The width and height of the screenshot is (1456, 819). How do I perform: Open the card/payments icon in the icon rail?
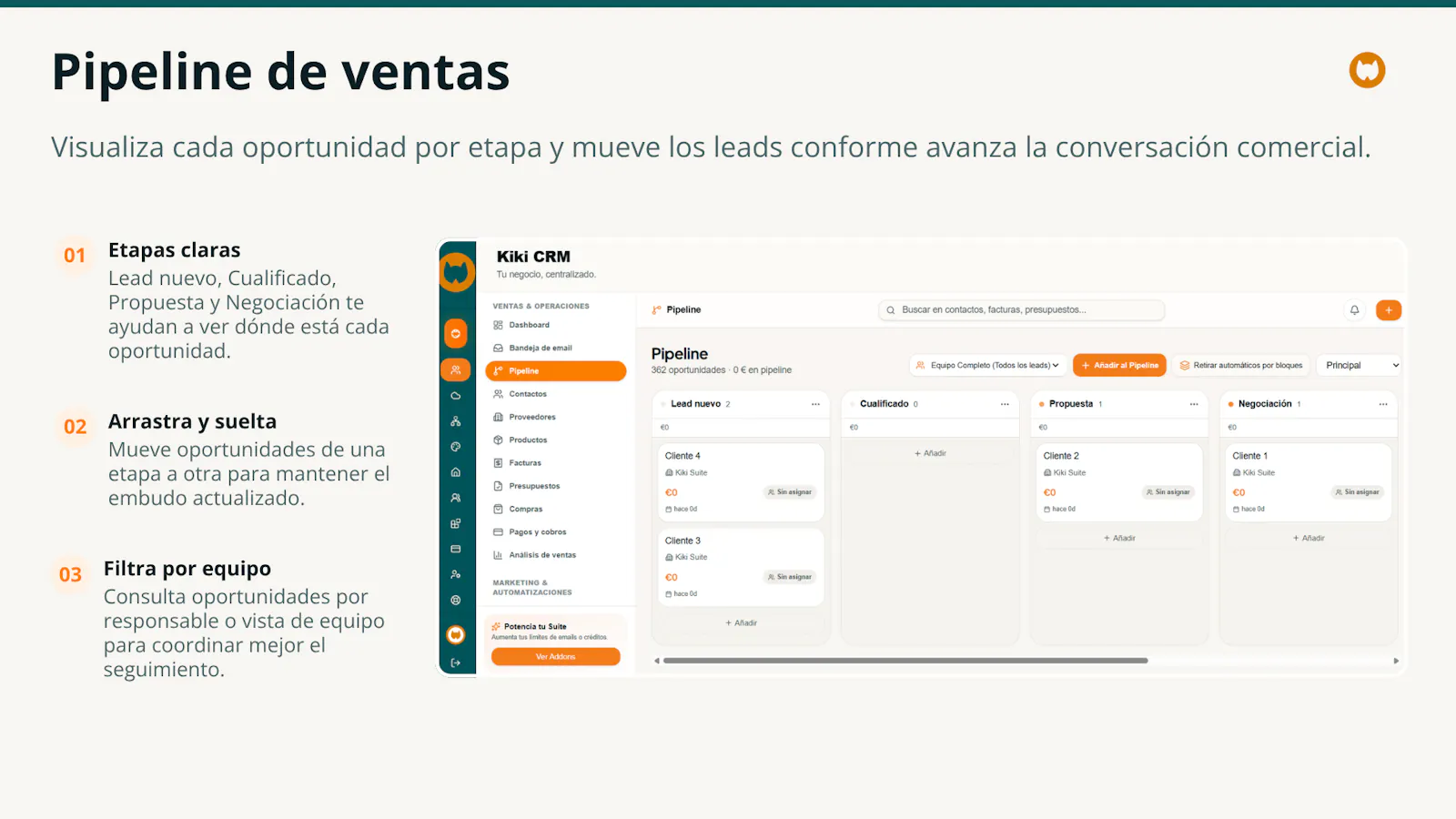(x=456, y=549)
